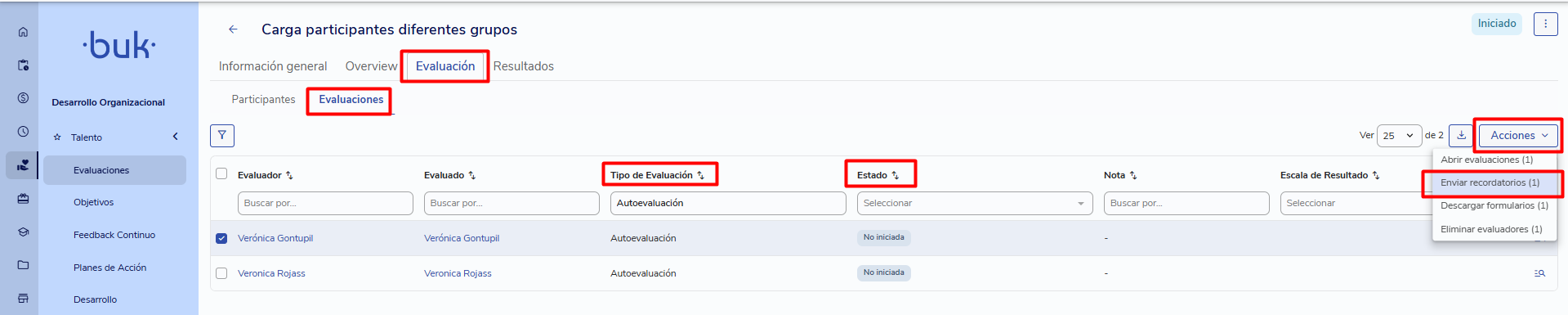Viewport: 1568px width, 315px height.
Task: Click the Evaluado search field
Action: (x=511, y=203)
